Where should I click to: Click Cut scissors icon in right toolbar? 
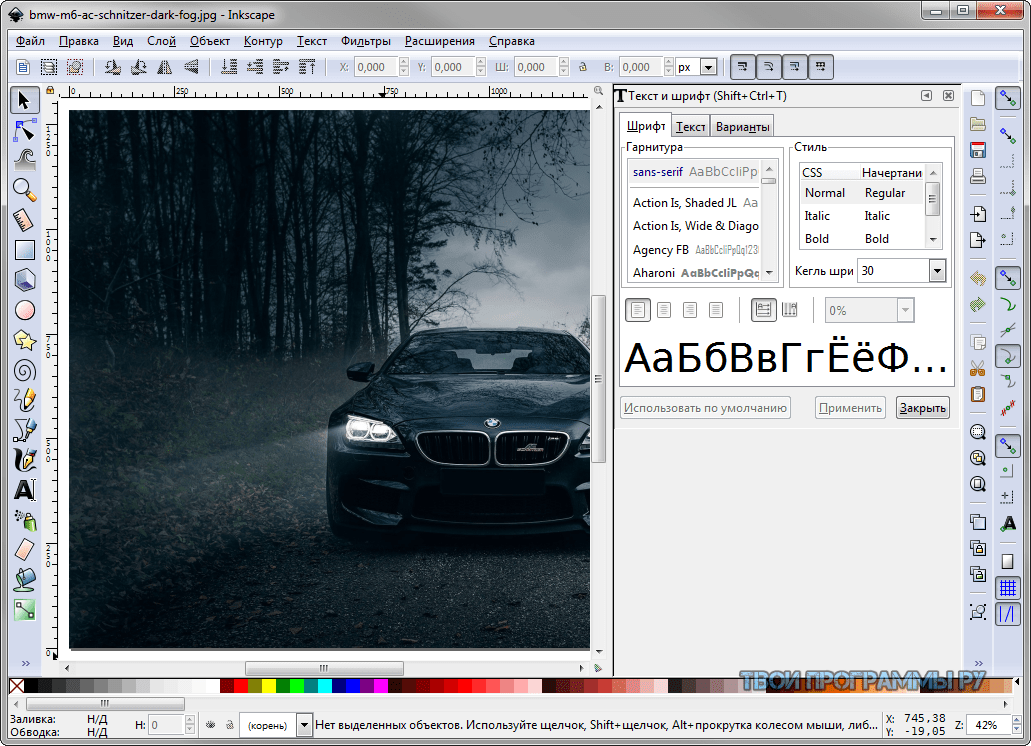tap(978, 368)
